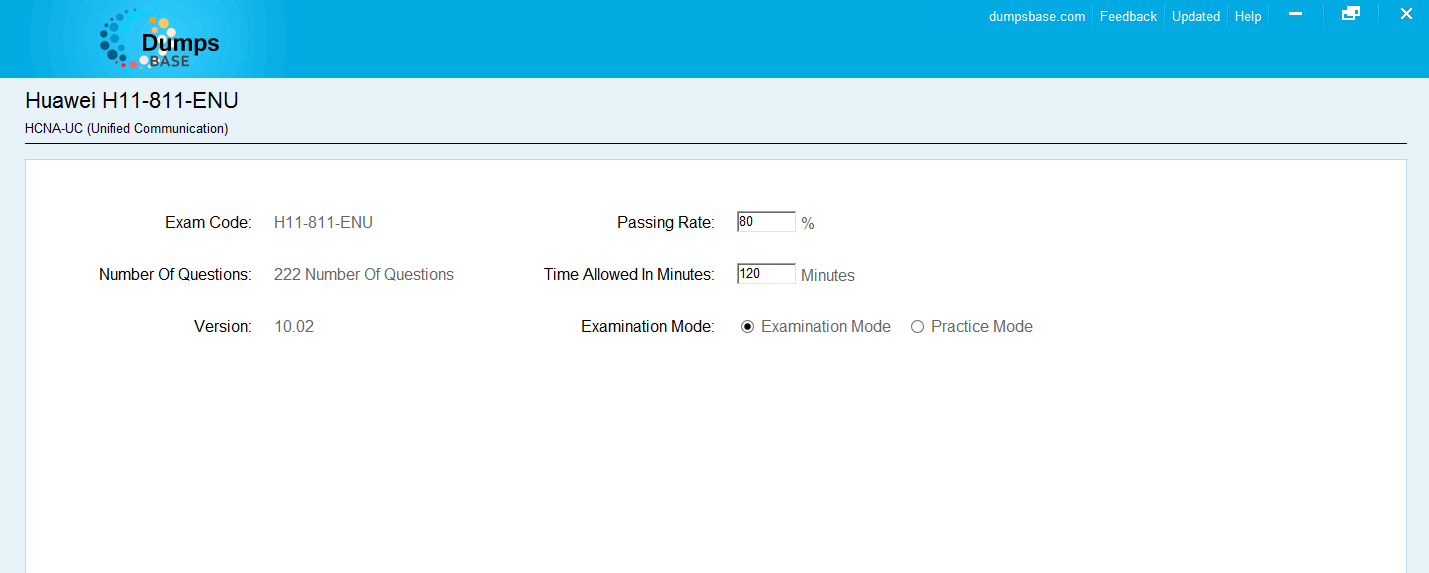Click the gray H11-811-ENU exam code value
Screen dimensions: 1429x573
323,223
